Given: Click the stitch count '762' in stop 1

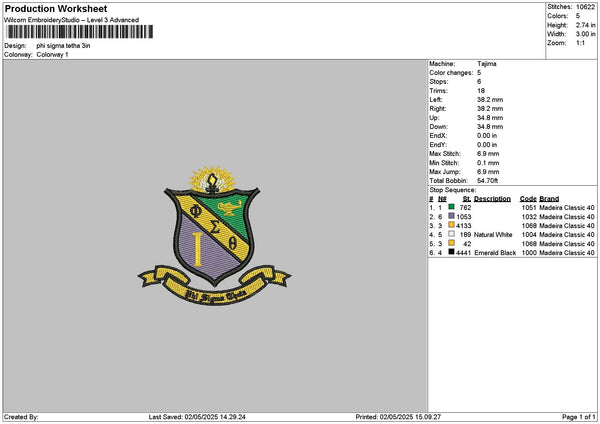Looking at the screenshot, I should coord(465,208).
